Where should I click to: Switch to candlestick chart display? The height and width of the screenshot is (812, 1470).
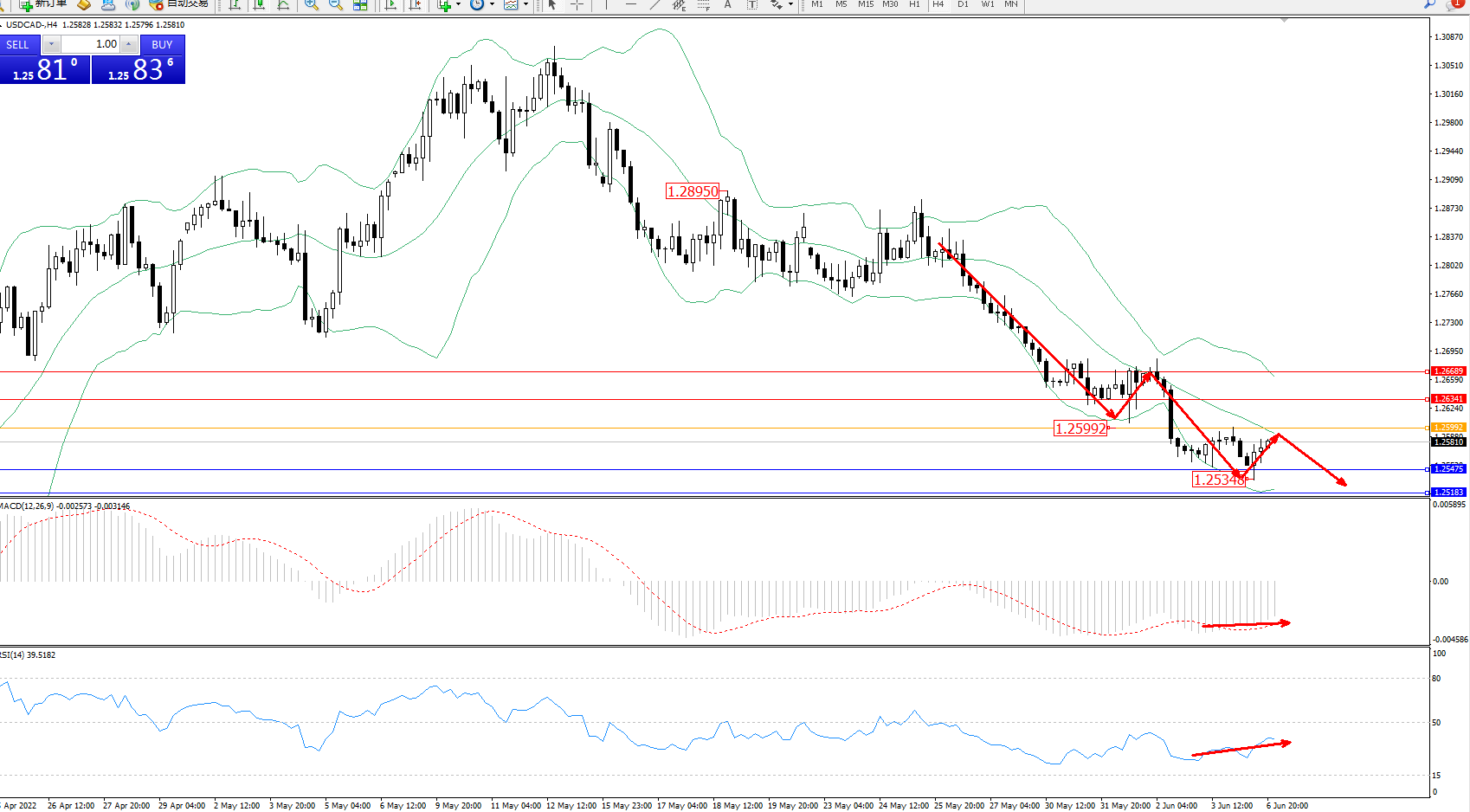259,4
